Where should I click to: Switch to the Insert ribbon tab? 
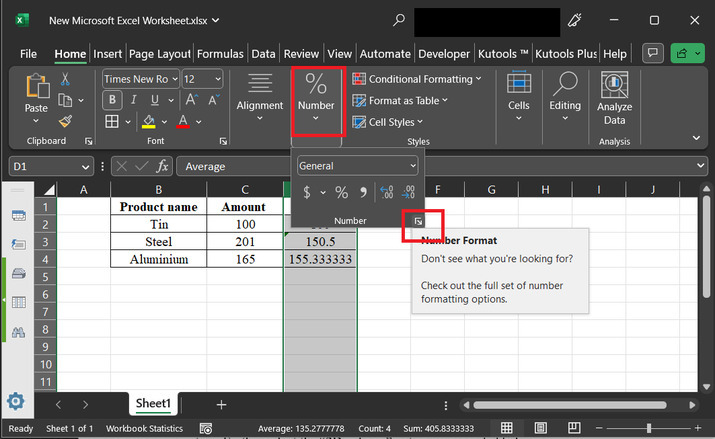tap(107, 54)
